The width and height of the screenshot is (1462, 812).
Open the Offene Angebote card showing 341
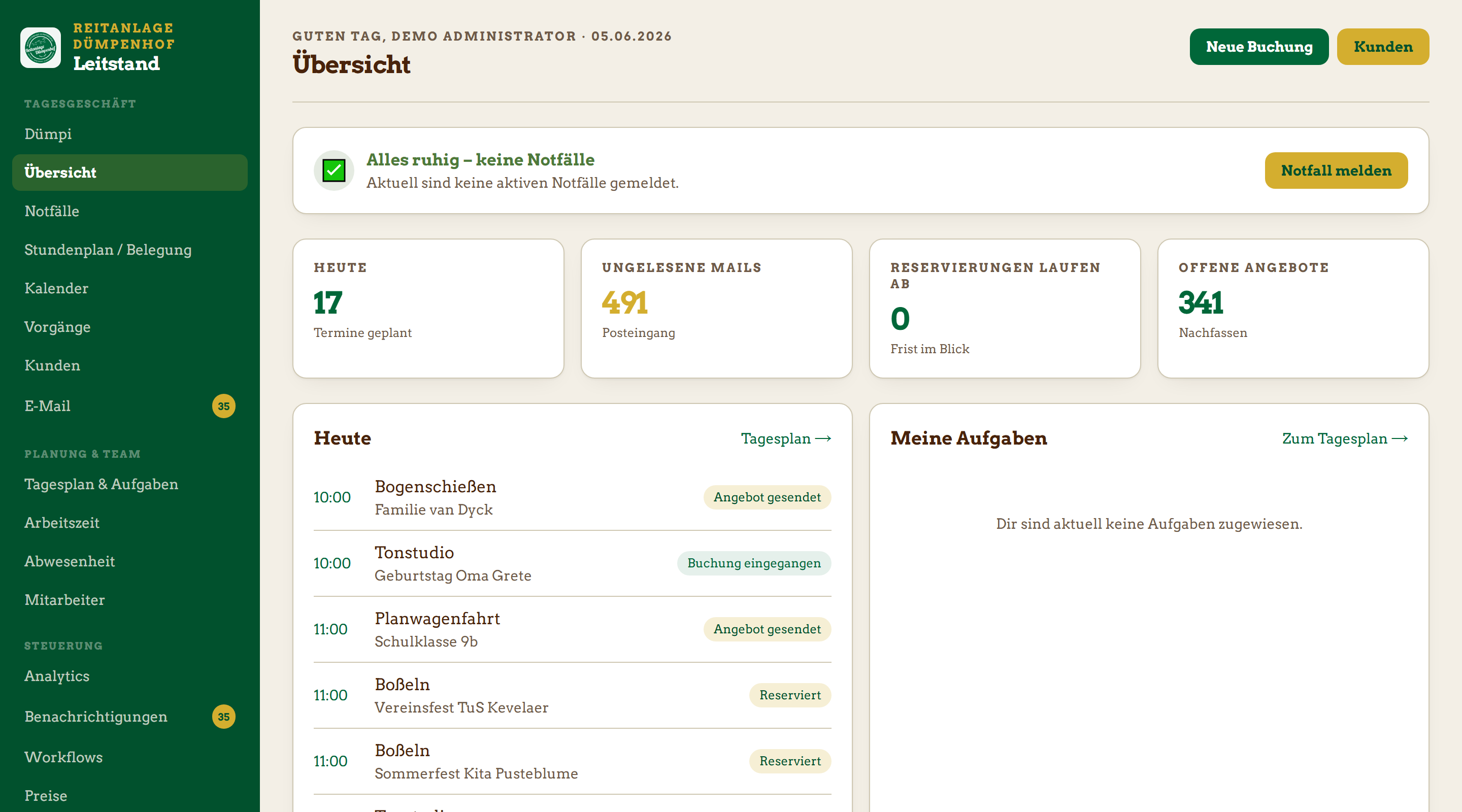tap(1293, 308)
